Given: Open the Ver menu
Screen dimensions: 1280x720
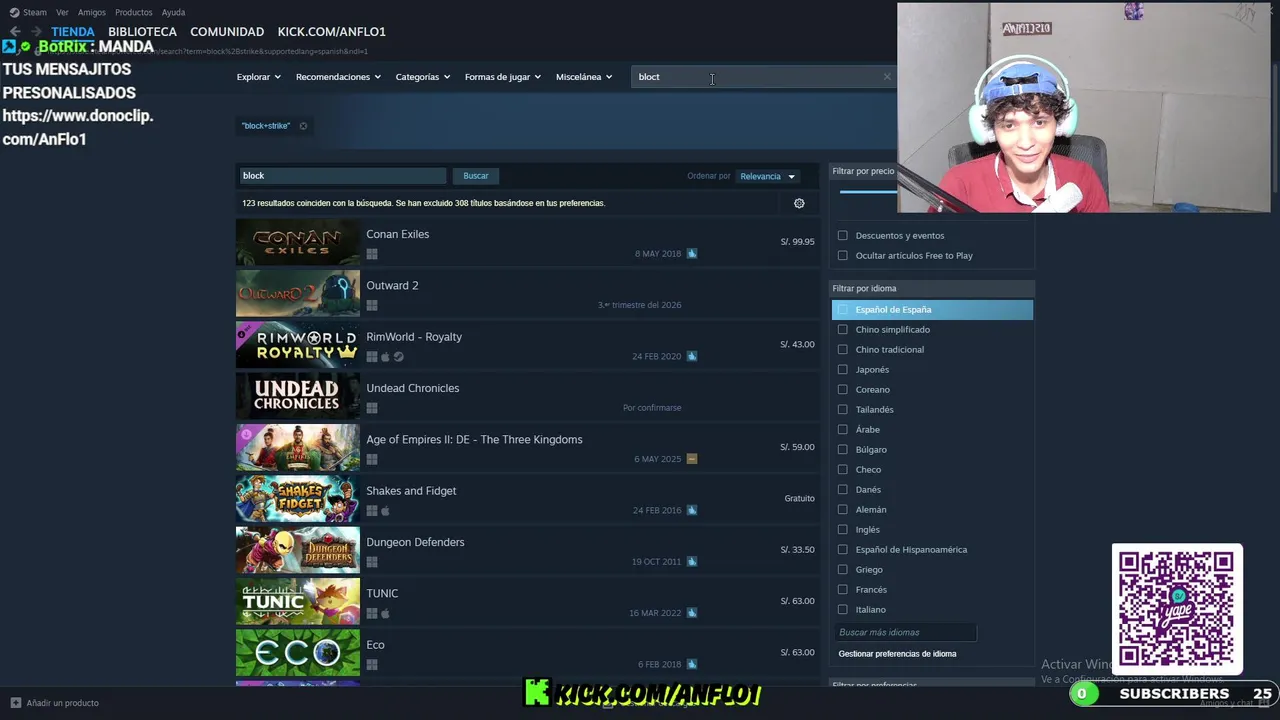Looking at the screenshot, I should pos(62,12).
